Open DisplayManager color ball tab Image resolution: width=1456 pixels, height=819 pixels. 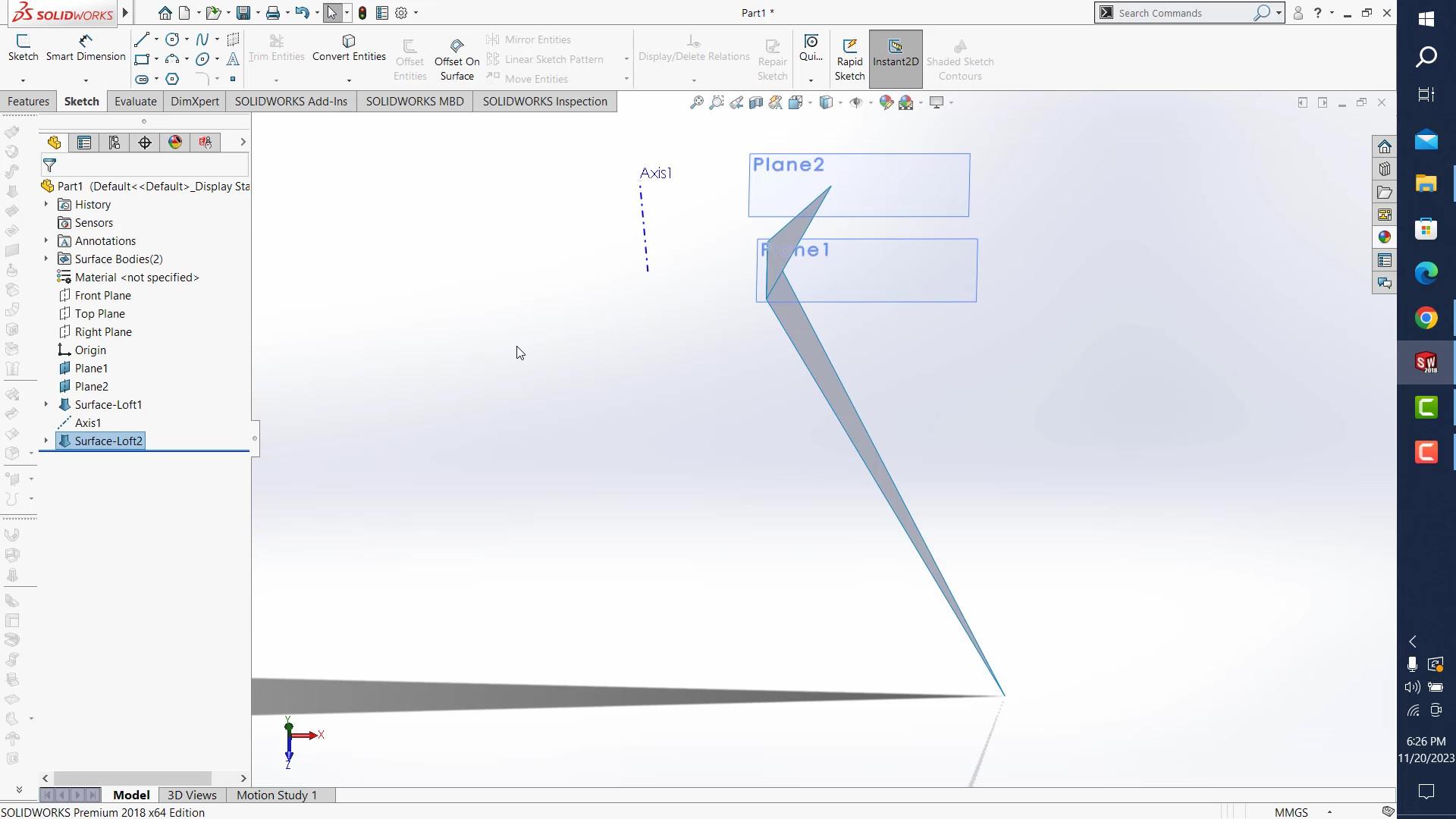tap(175, 143)
